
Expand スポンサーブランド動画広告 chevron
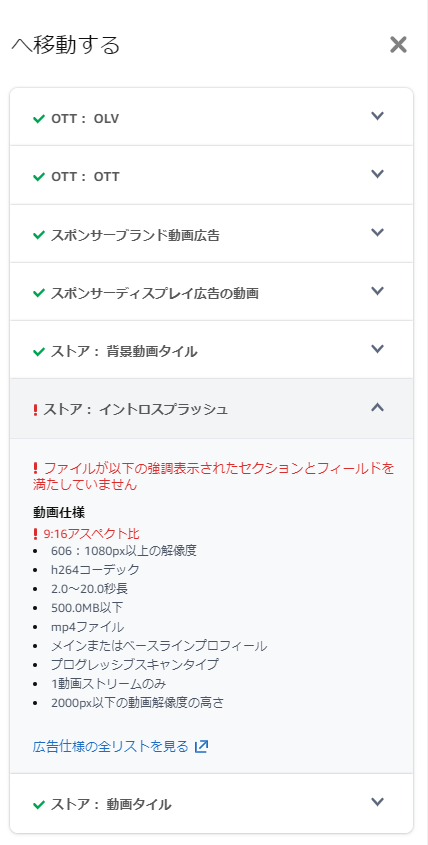[x=377, y=232]
